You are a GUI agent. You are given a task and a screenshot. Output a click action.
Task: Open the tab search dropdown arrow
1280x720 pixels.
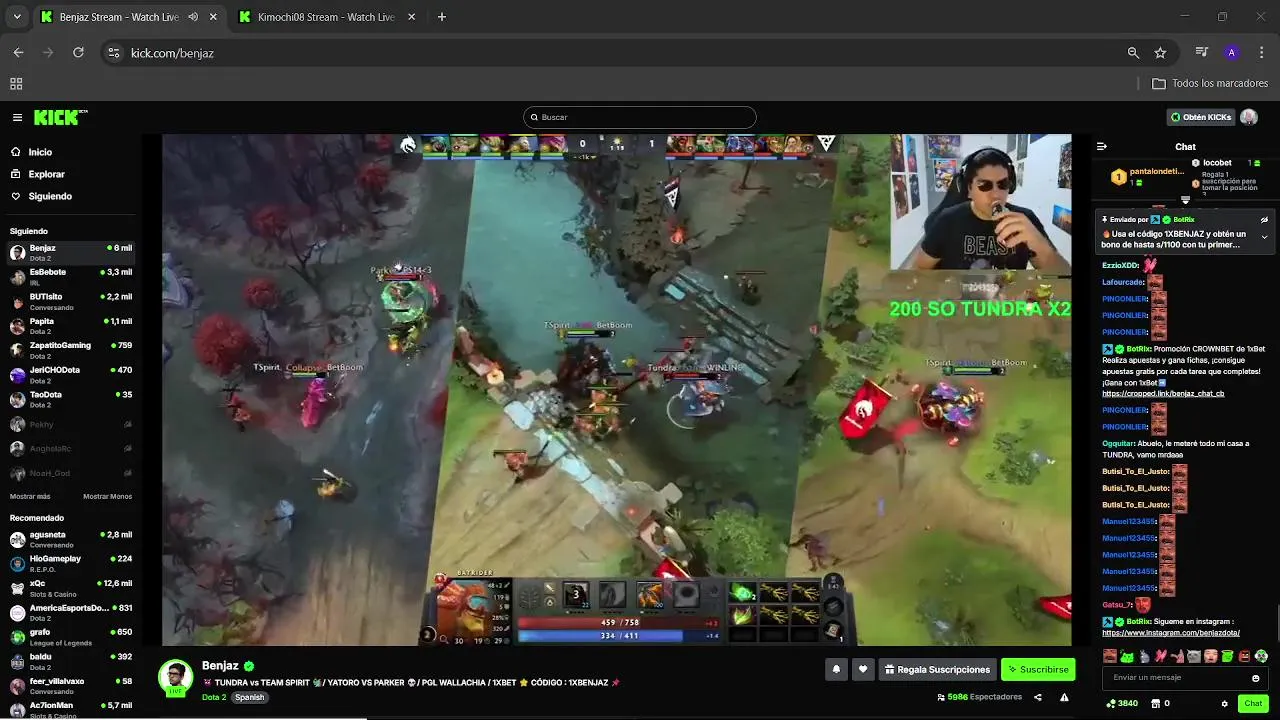click(17, 17)
